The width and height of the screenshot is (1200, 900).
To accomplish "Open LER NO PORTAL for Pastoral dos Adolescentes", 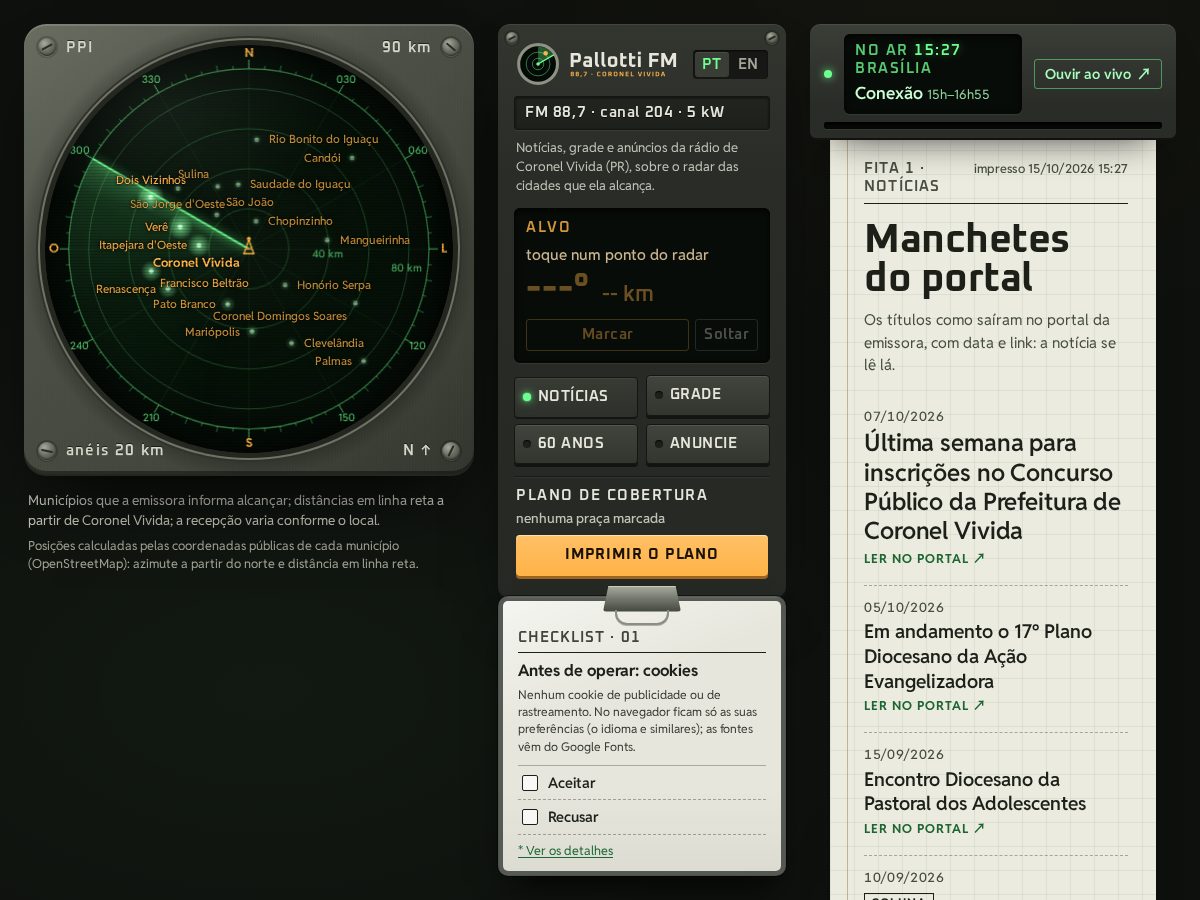I will 924,829.
